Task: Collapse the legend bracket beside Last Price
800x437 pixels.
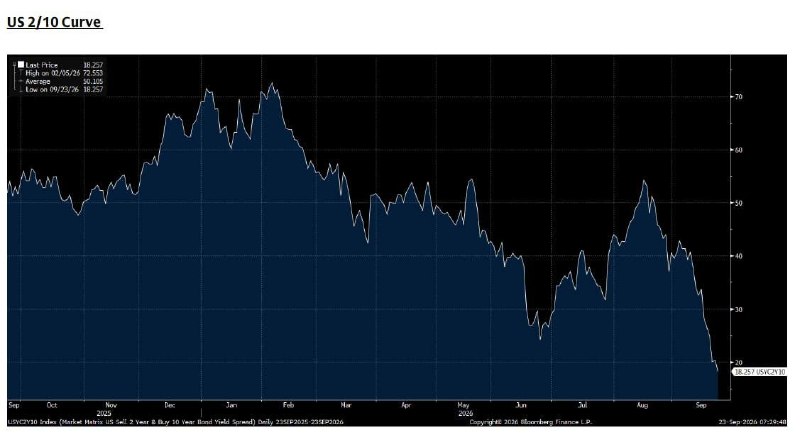Action: tap(15, 65)
